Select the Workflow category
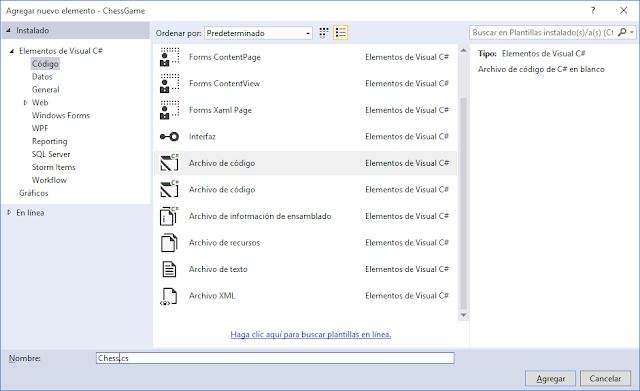Screen dimensions: 640x391 (x=49, y=180)
